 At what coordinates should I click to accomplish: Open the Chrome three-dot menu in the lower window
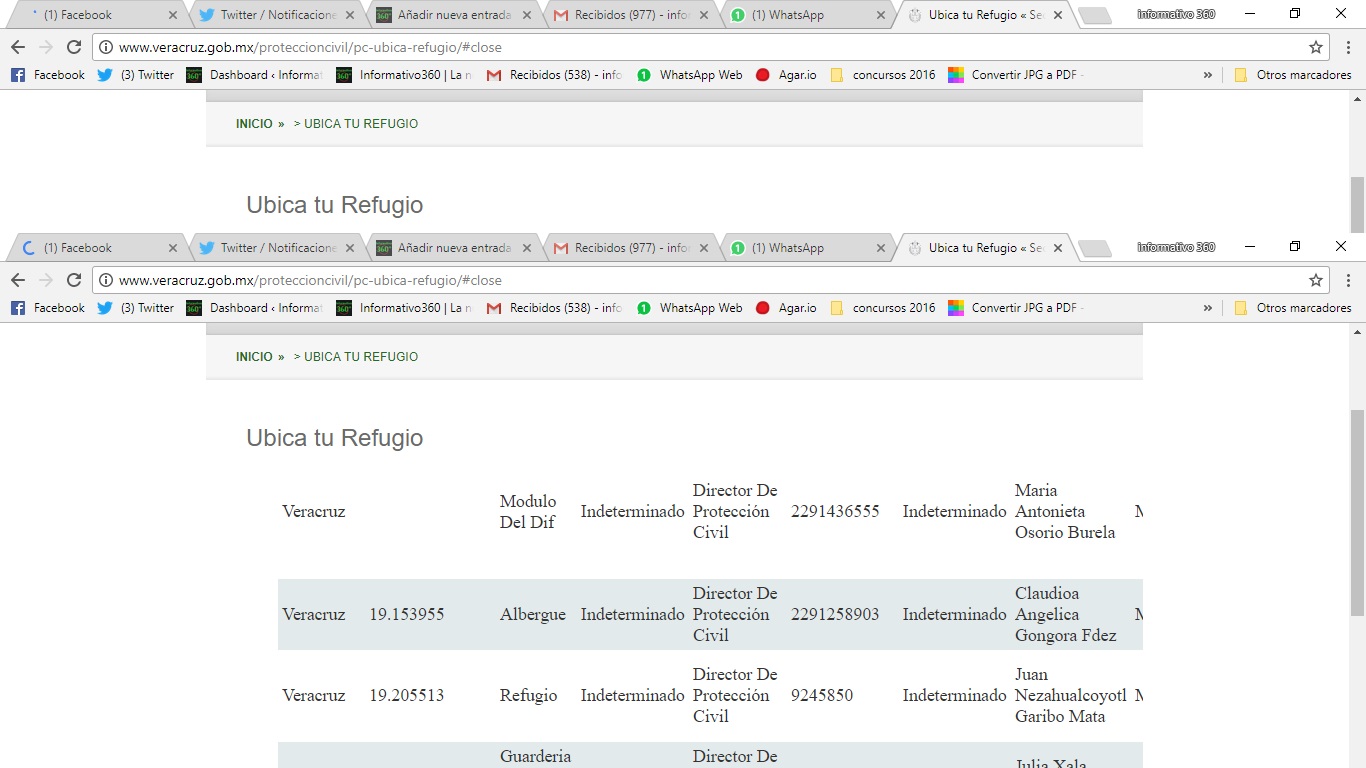pyautogui.click(x=1348, y=281)
